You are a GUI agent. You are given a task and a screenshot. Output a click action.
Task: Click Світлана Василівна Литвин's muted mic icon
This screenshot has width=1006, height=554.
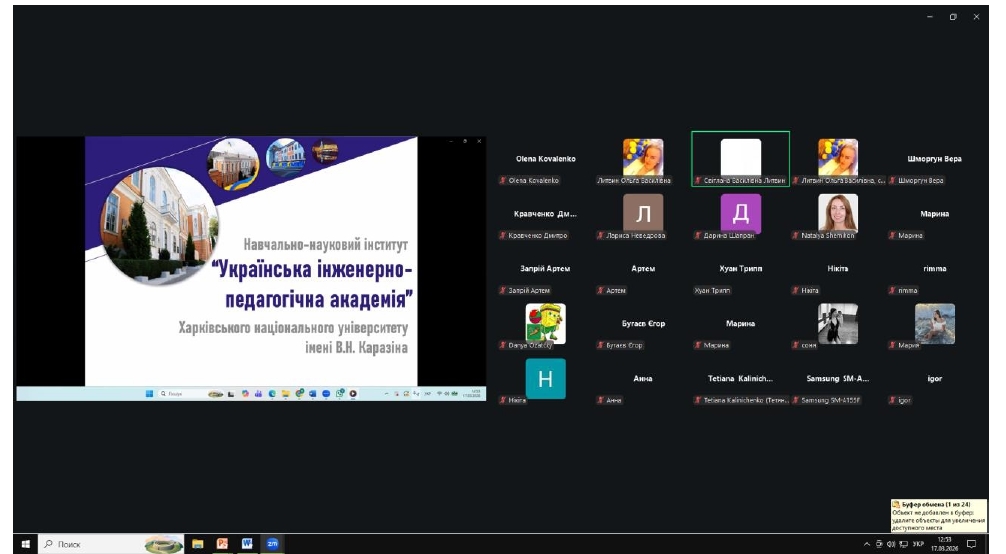(x=698, y=180)
